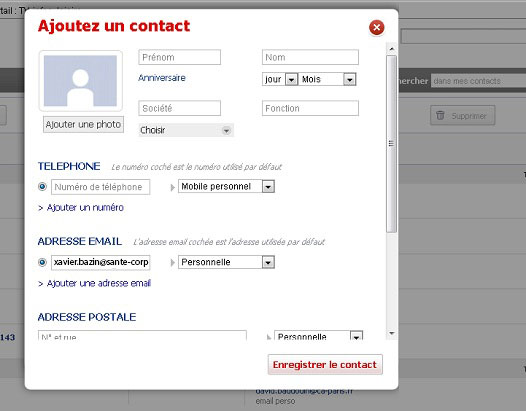Open the jour birthday dropdown
The height and width of the screenshot is (411, 526).
(280, 79)
